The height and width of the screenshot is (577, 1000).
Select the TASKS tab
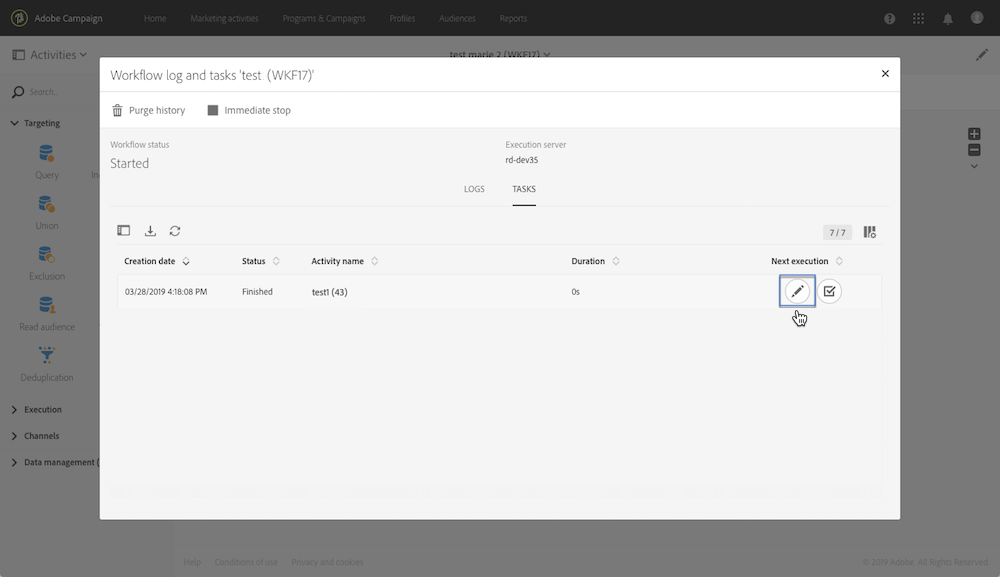click(524, 189)
